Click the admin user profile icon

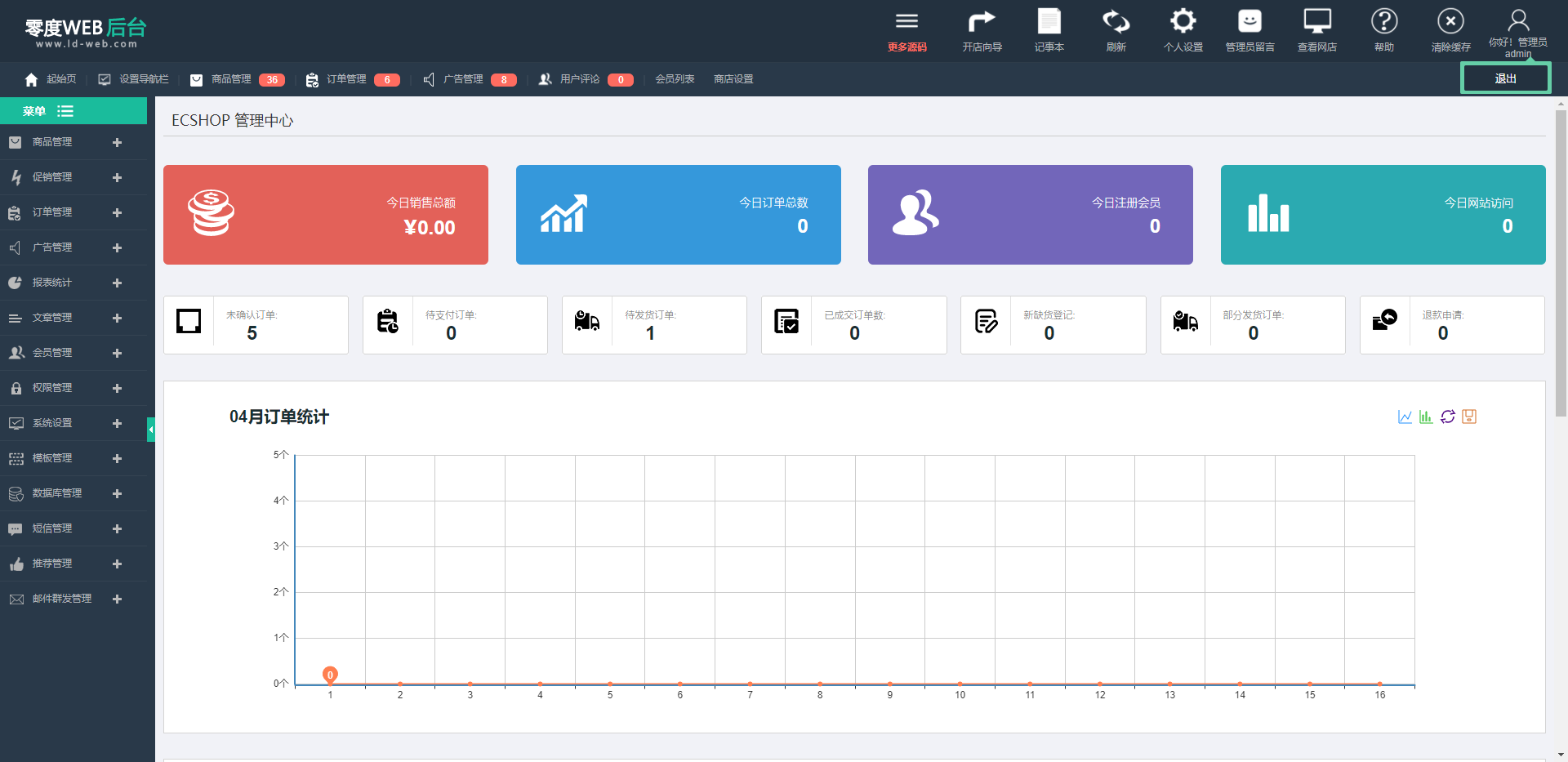[1518, 20]
